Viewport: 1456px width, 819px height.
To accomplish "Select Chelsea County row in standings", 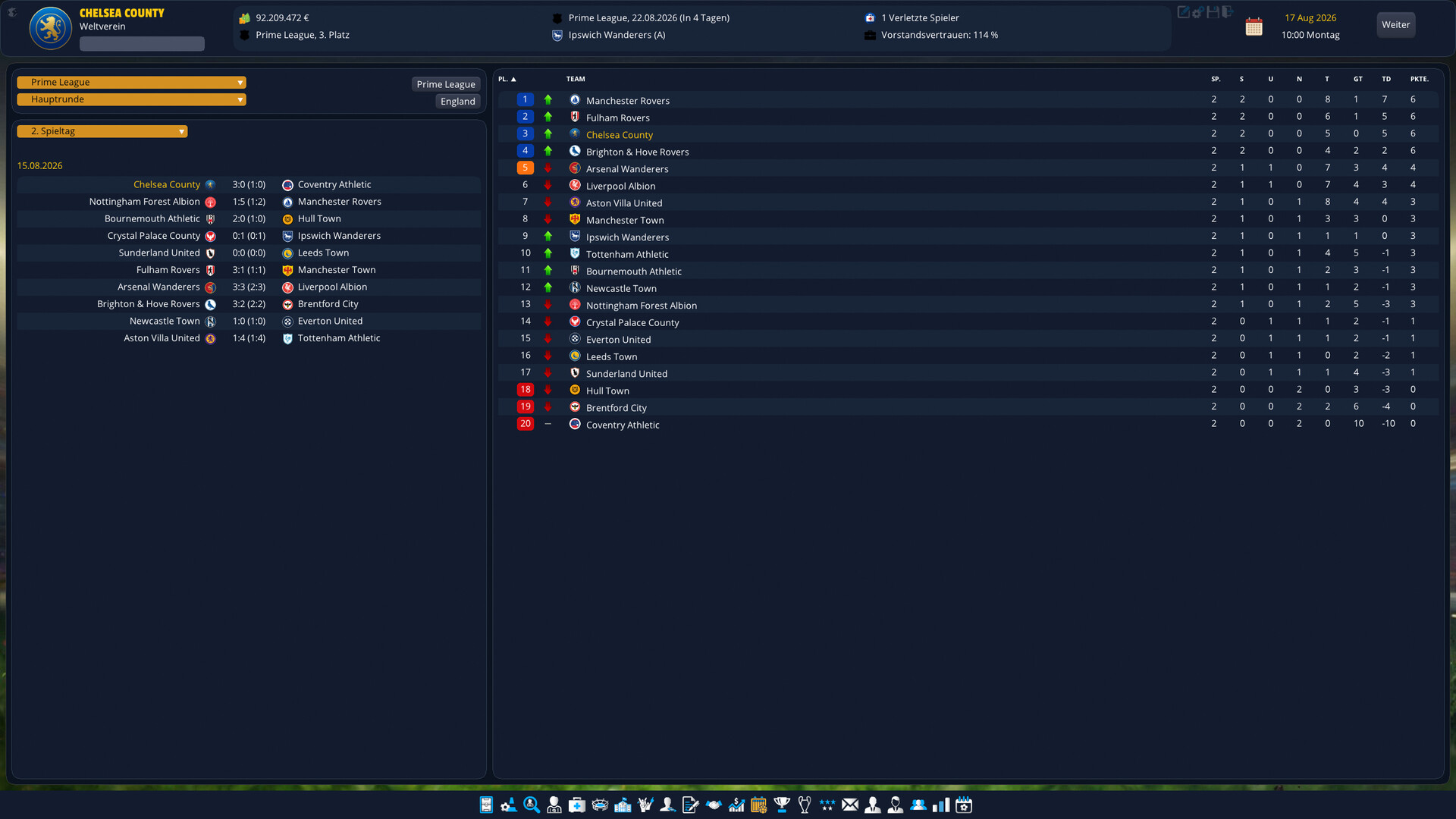I will [x=968, y=134].
